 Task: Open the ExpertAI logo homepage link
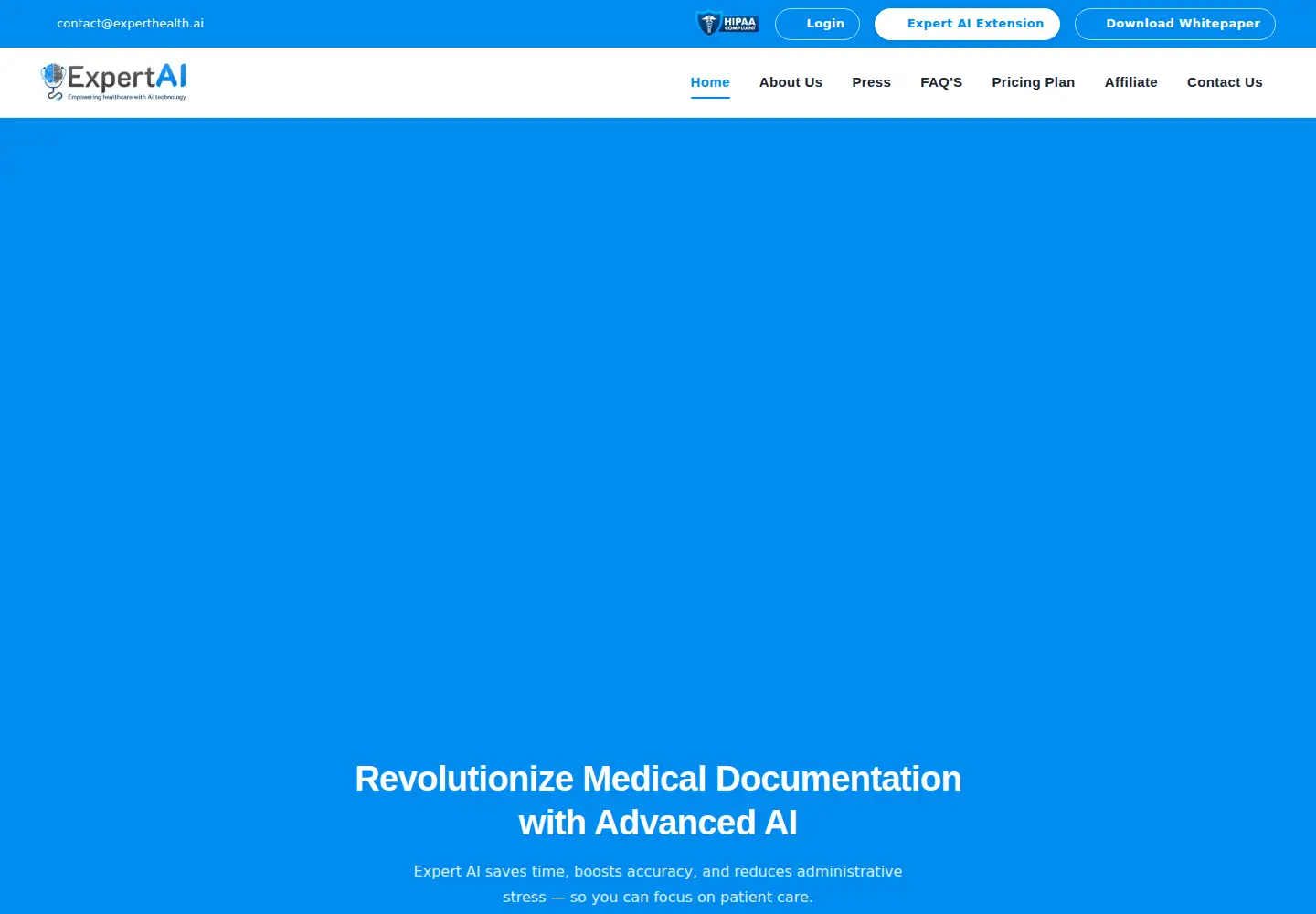113,81
